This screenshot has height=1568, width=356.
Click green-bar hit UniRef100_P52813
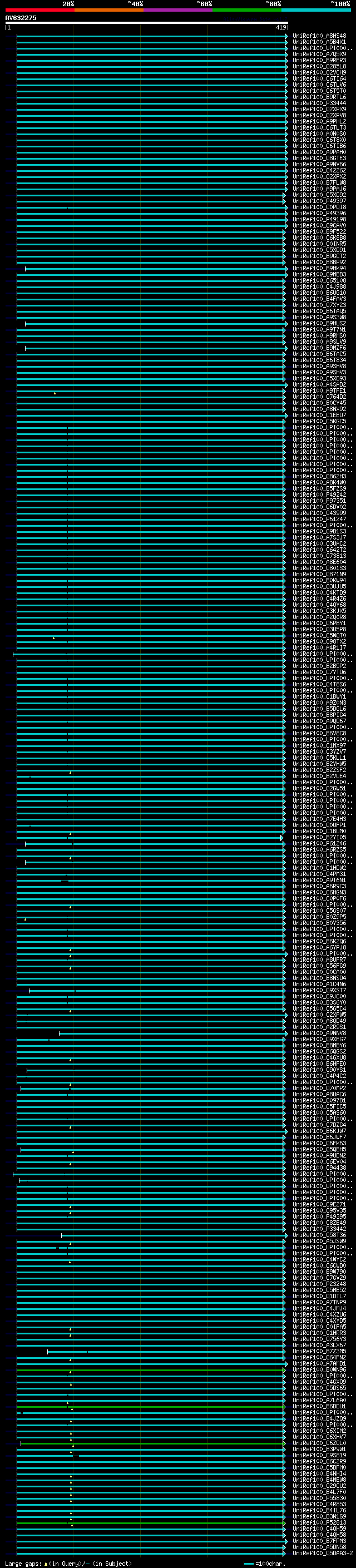coord(319,1523)
